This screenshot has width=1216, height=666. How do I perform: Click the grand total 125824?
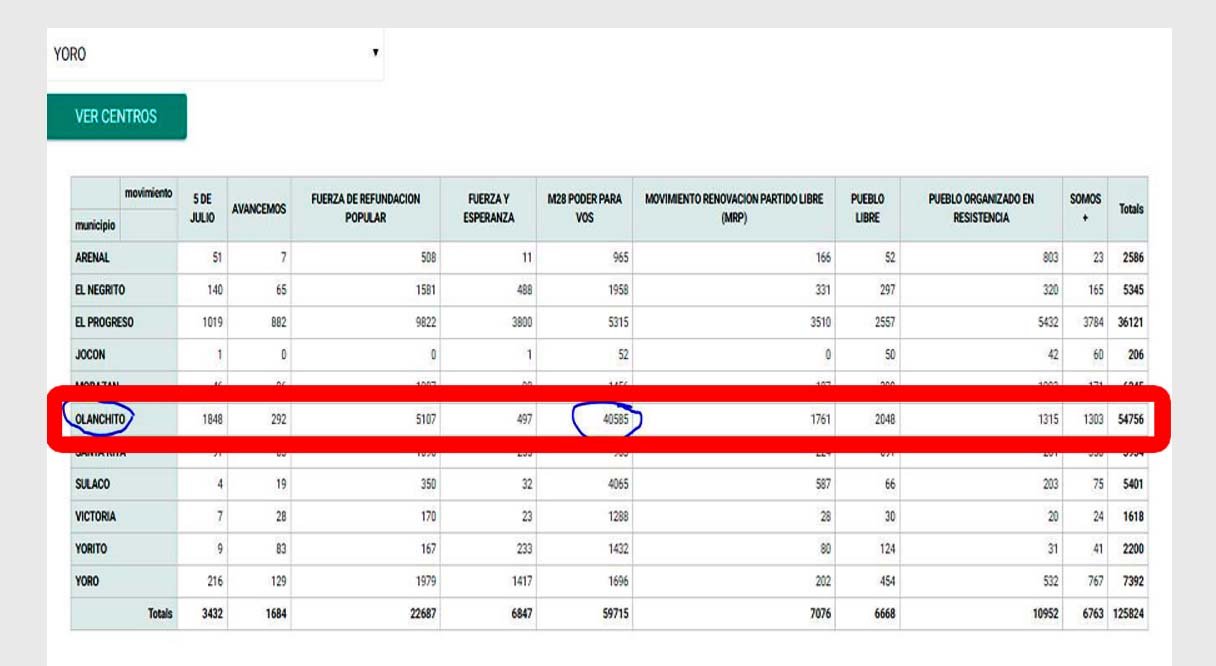1128,613
